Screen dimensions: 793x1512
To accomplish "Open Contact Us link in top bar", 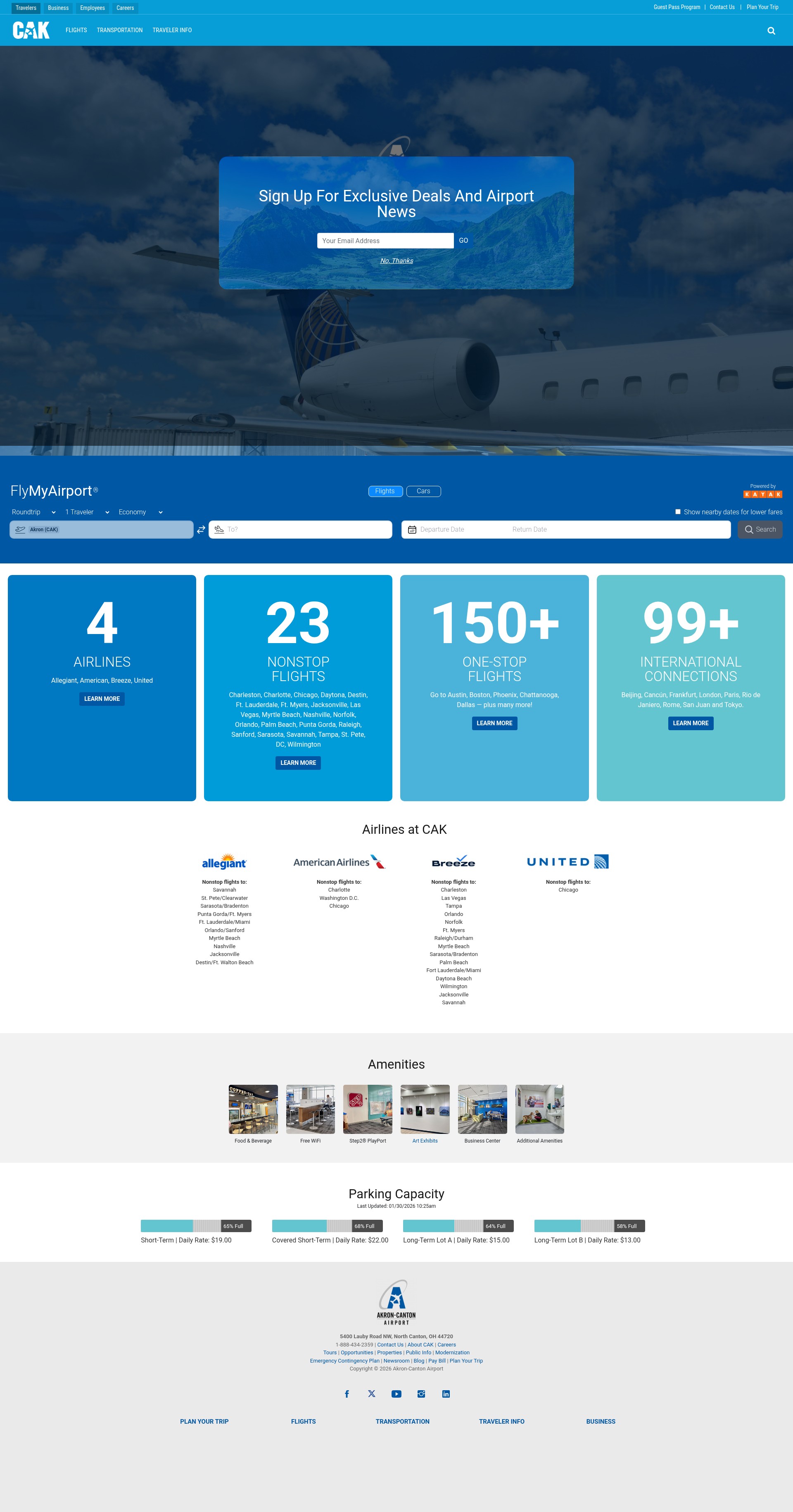I will pyautogui.click(x=722, y=7).
